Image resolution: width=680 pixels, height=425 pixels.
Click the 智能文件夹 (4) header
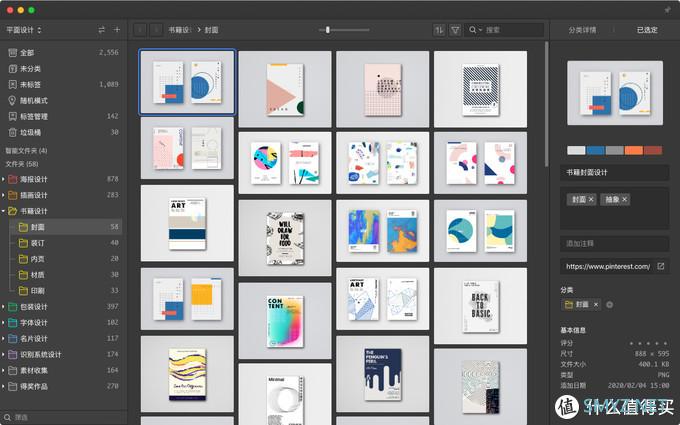(x=26, y=151)
